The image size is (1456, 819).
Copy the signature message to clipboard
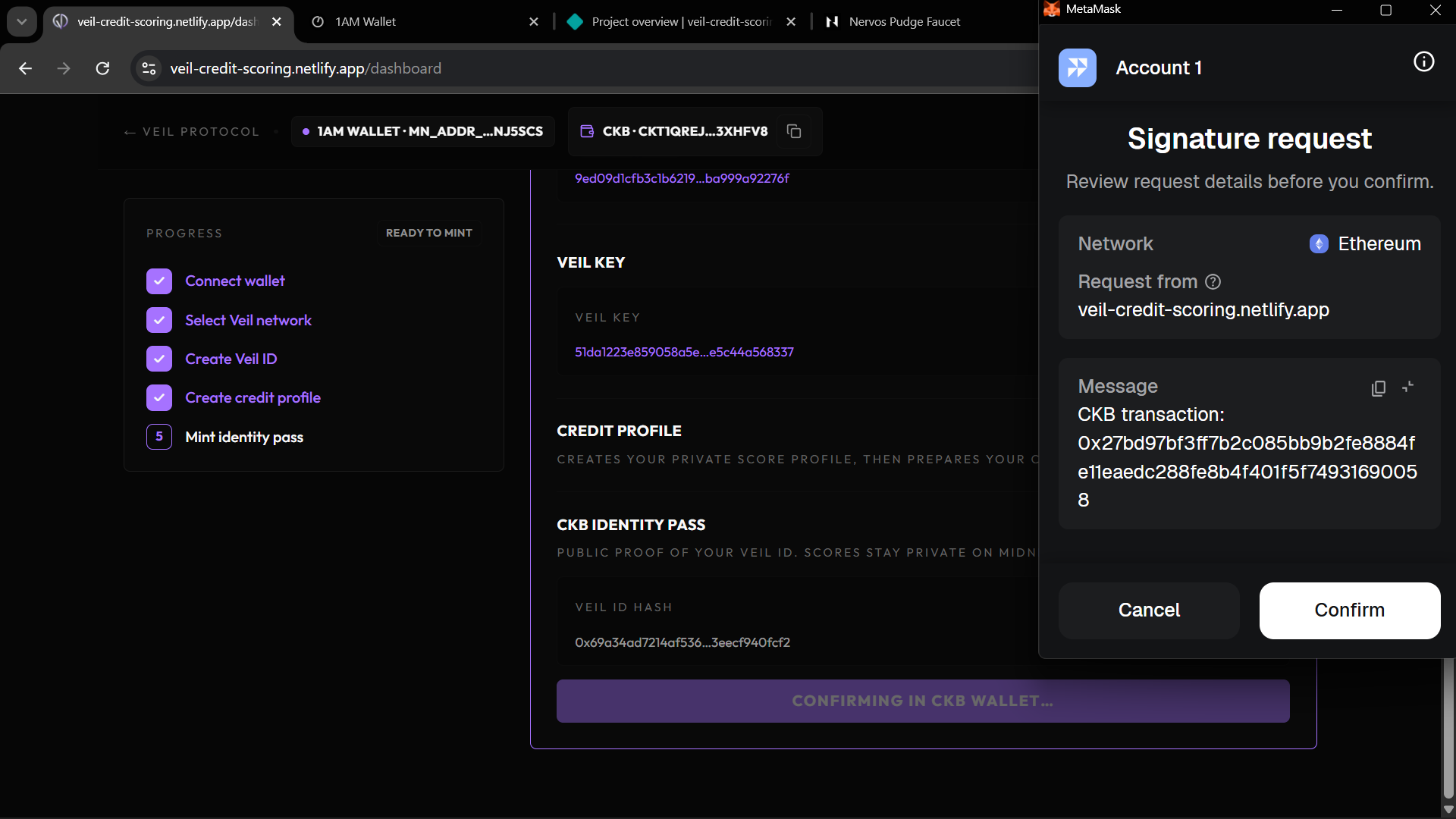tap(1378, 388)
